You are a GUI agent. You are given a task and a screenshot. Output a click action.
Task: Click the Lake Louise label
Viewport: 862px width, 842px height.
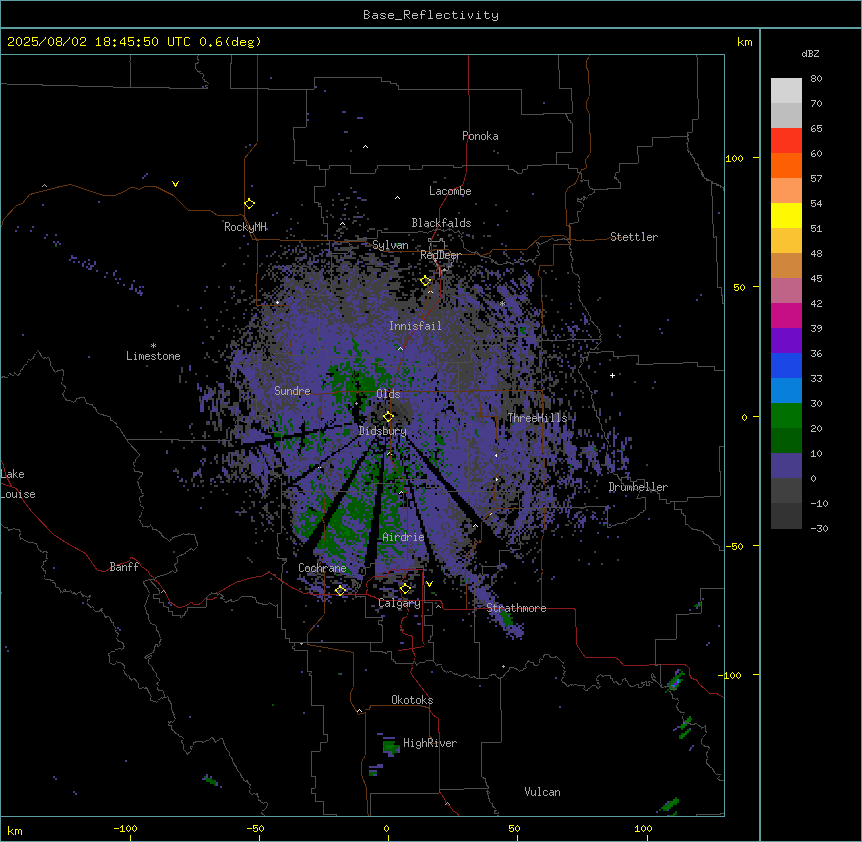pos(18,484)
